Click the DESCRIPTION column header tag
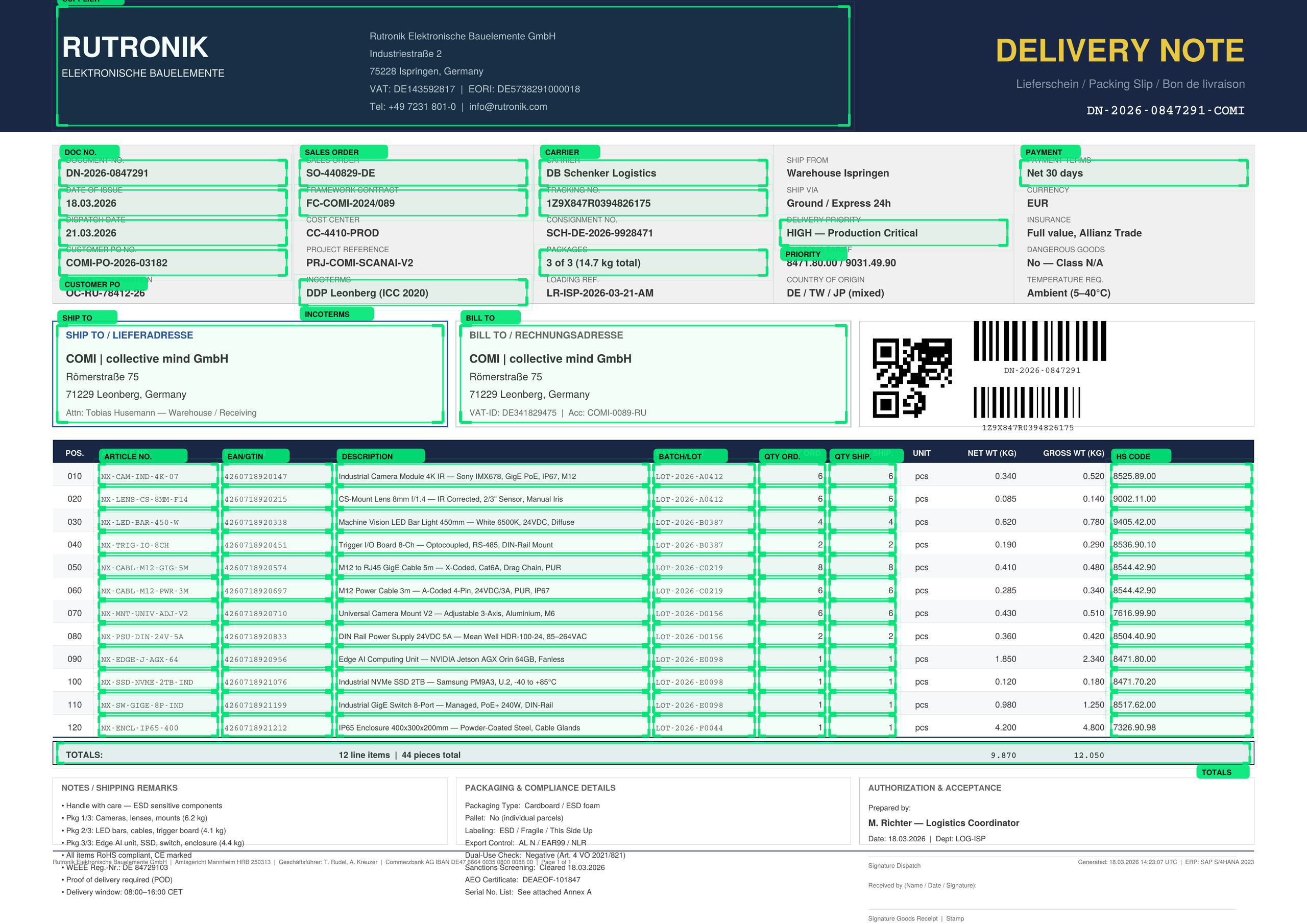 click(380, 456)
